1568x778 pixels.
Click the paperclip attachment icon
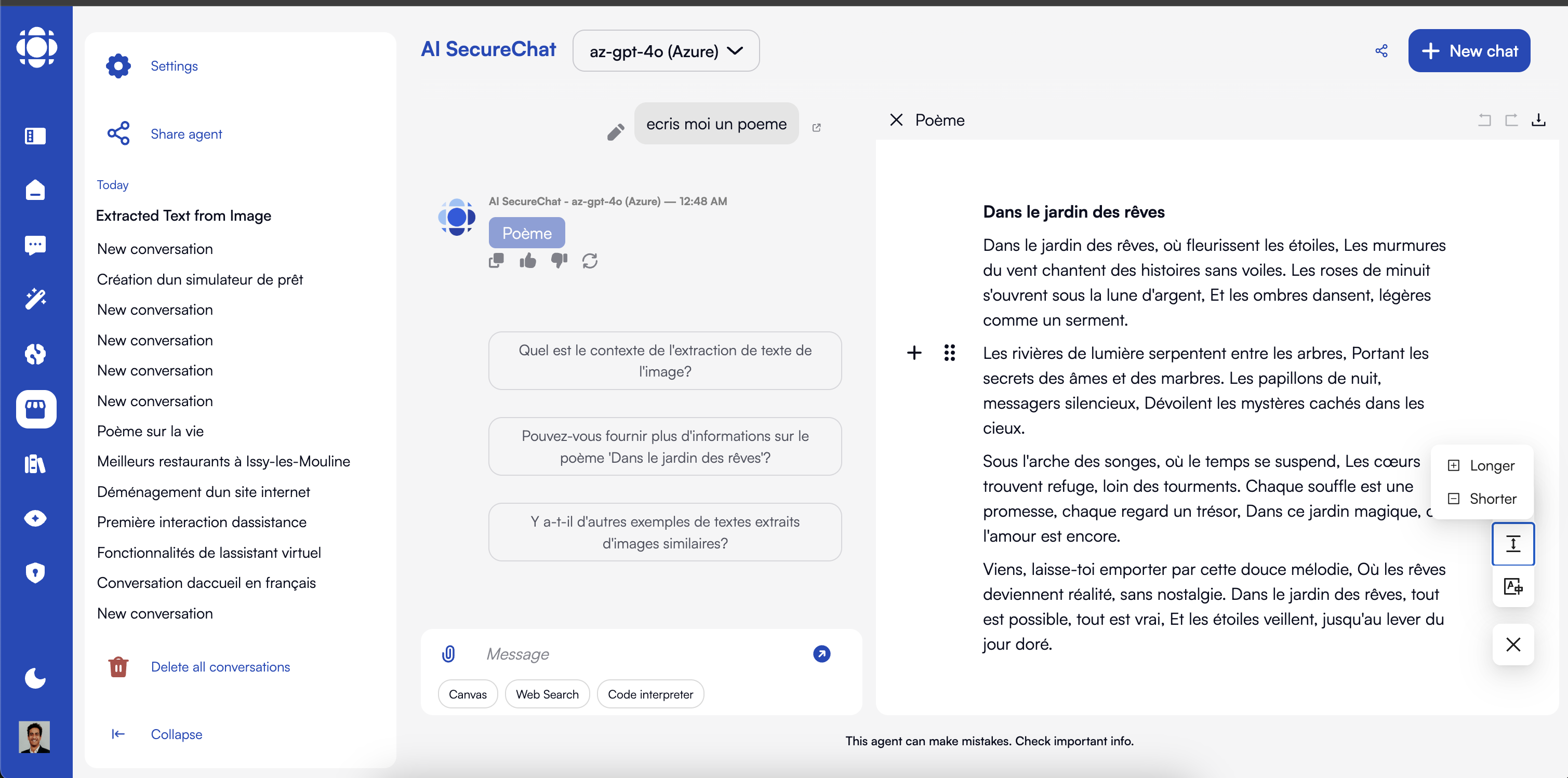click(x=448, y=654)
